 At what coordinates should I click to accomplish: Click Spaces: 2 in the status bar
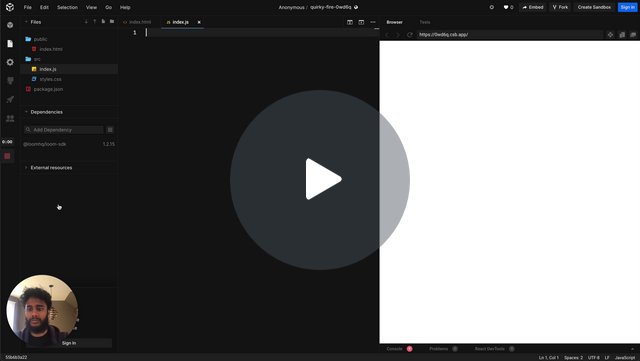pos(573,358)
